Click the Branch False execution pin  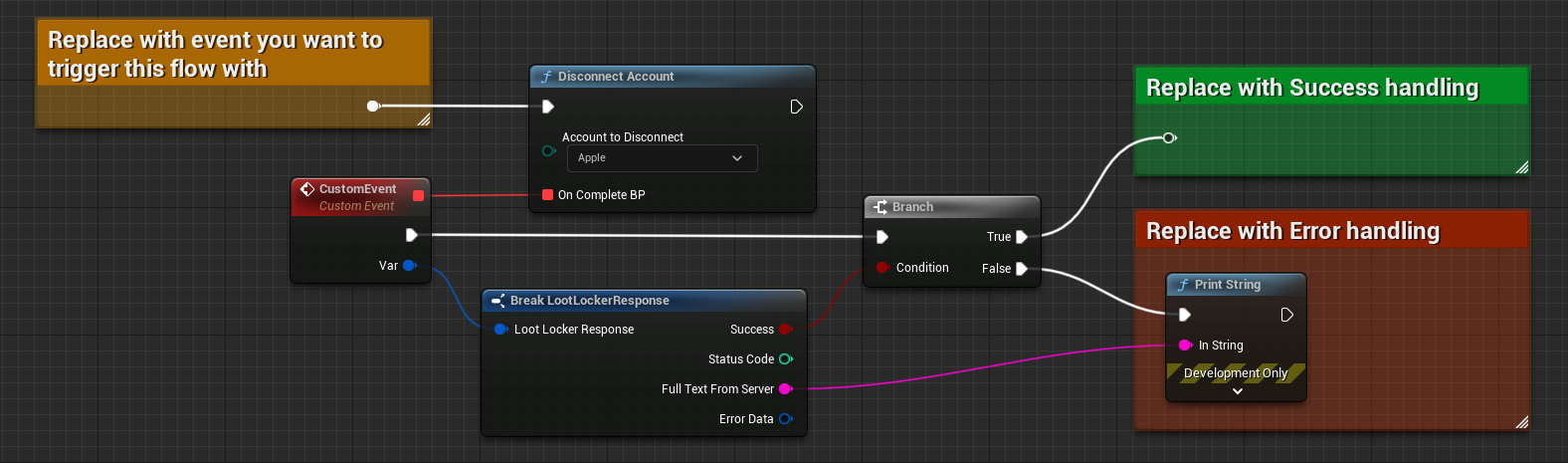(1021, 269)
